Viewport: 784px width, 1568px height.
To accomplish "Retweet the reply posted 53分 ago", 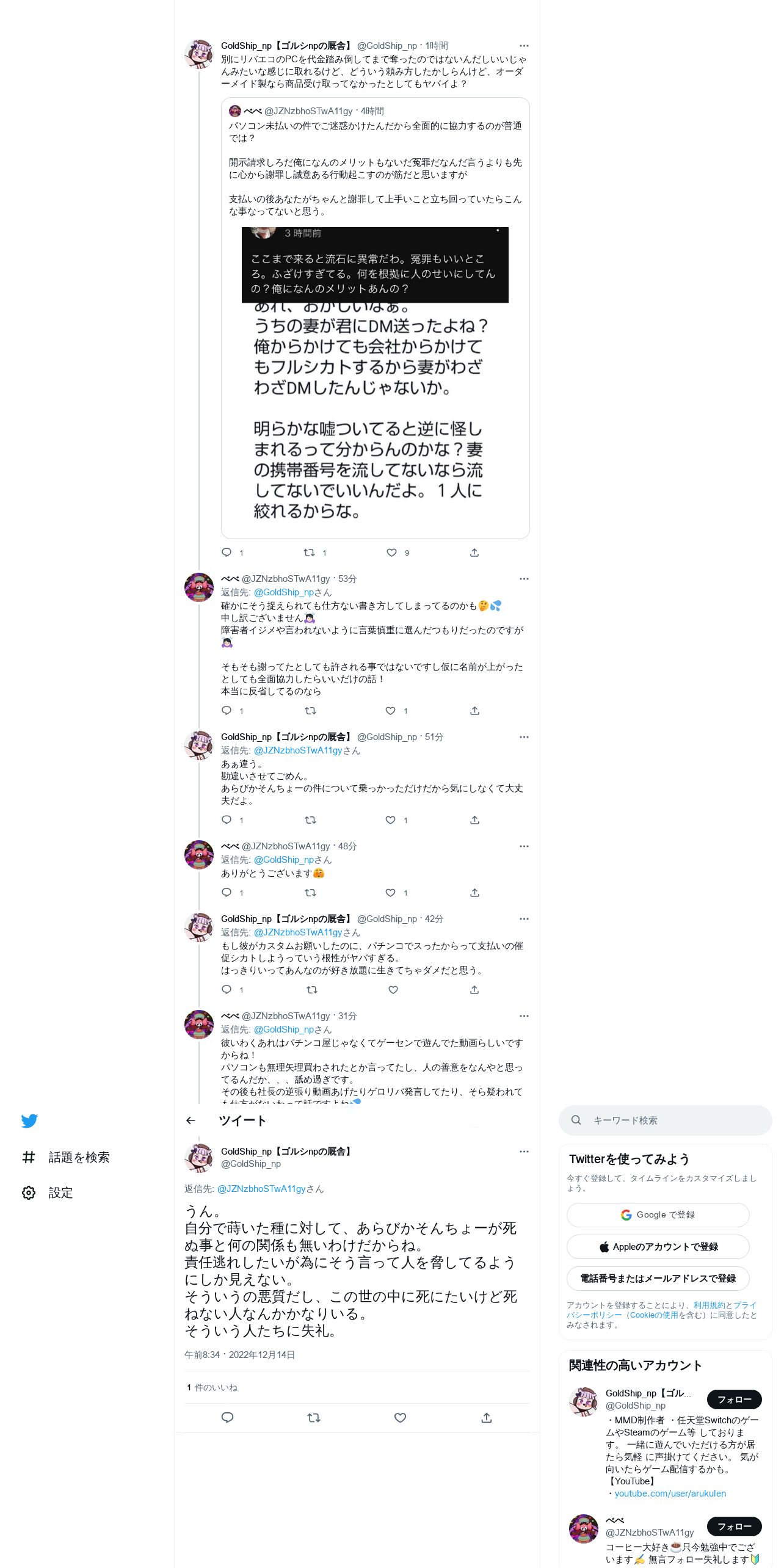I will [310, 711].
